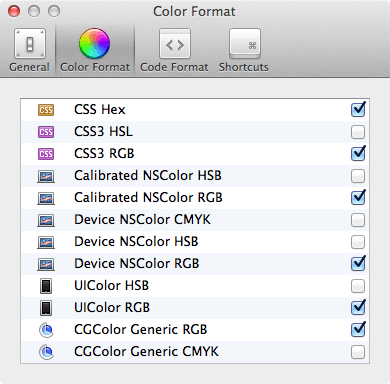Disable the Calibrated NSColor RGB checkbox
Viewport: 390px width, 384px height.
pos(358,198)
